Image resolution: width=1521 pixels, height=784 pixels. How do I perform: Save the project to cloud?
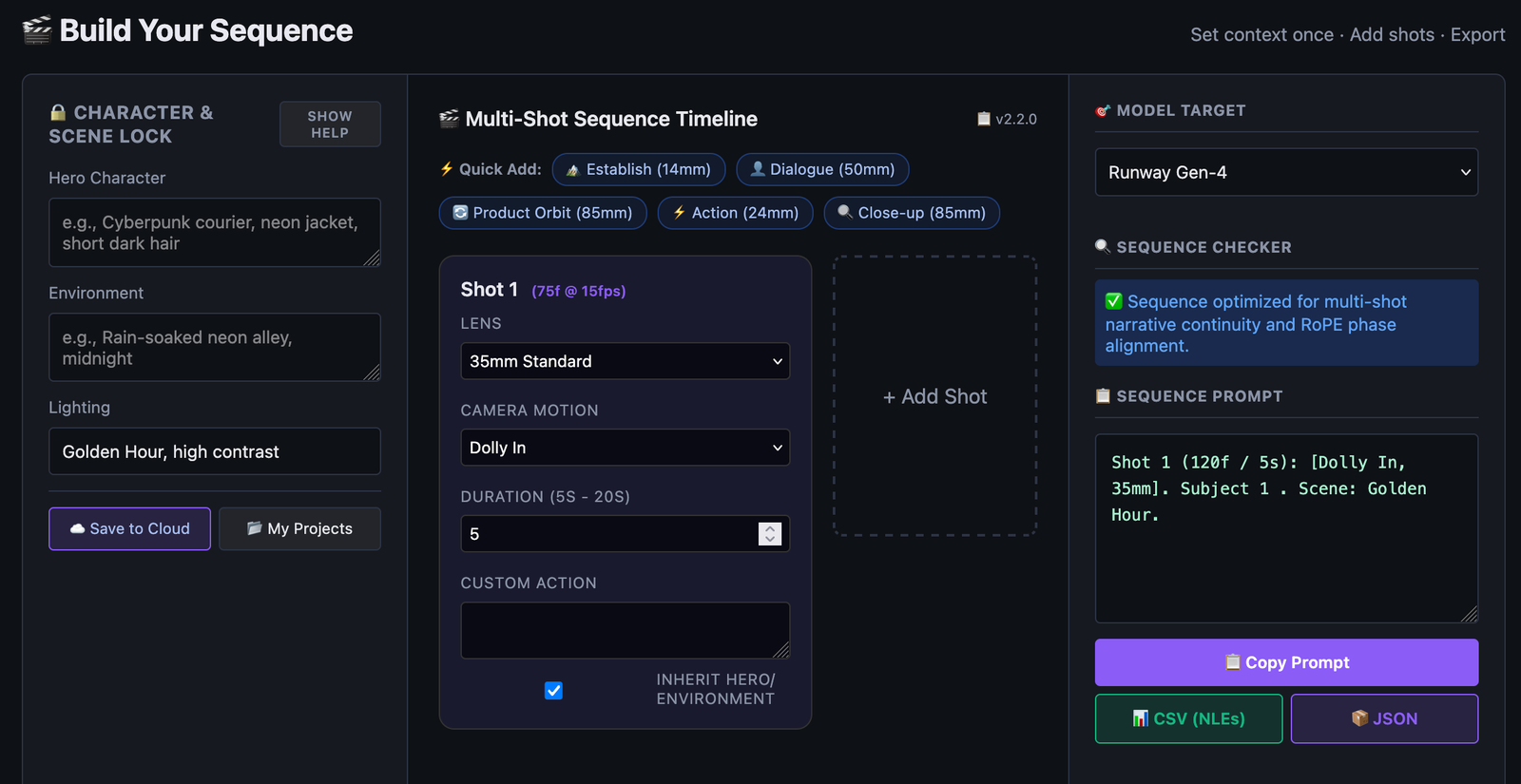[129, 528]
